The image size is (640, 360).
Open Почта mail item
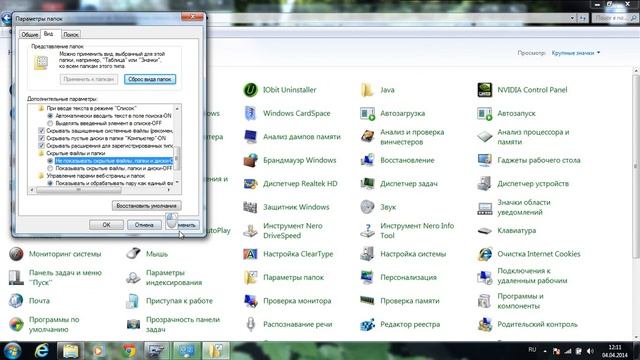click(x=29, y=301)
